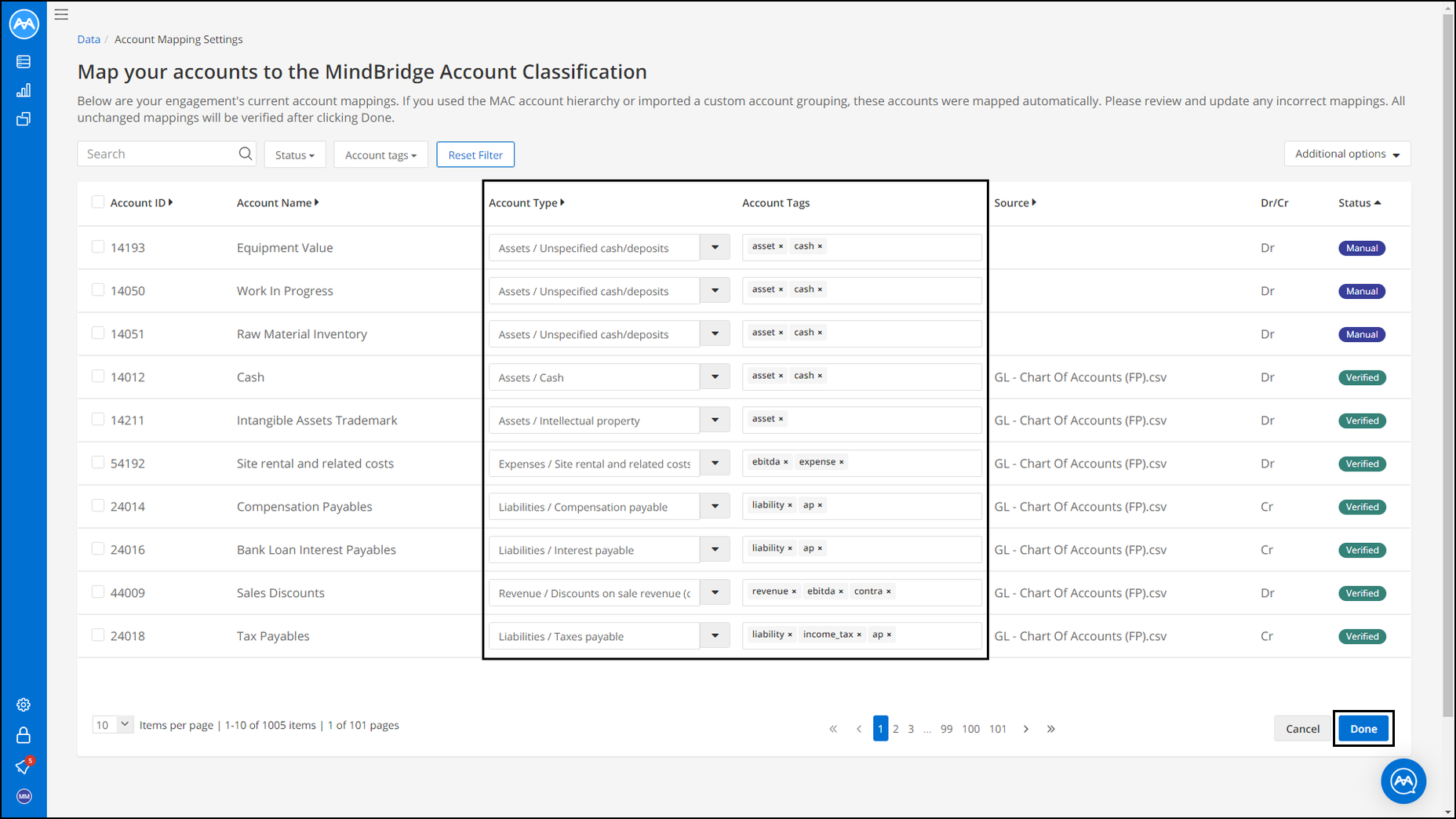Open account type dropdown for Cash
The width and height of the screenshot is (1456, 819).
(715, 377)
